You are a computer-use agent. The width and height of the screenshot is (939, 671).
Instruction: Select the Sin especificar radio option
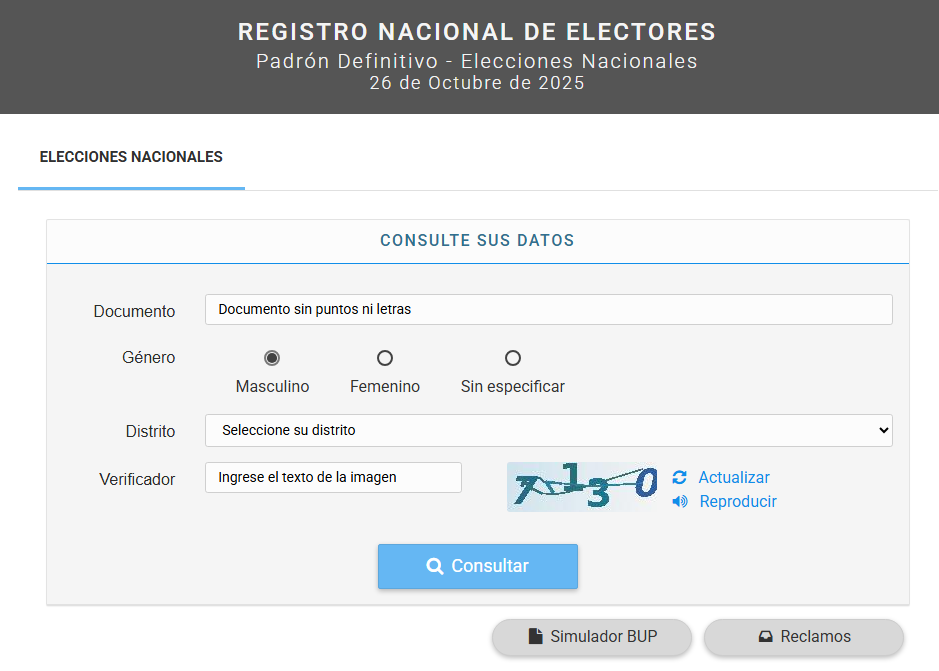pos(513,358)
